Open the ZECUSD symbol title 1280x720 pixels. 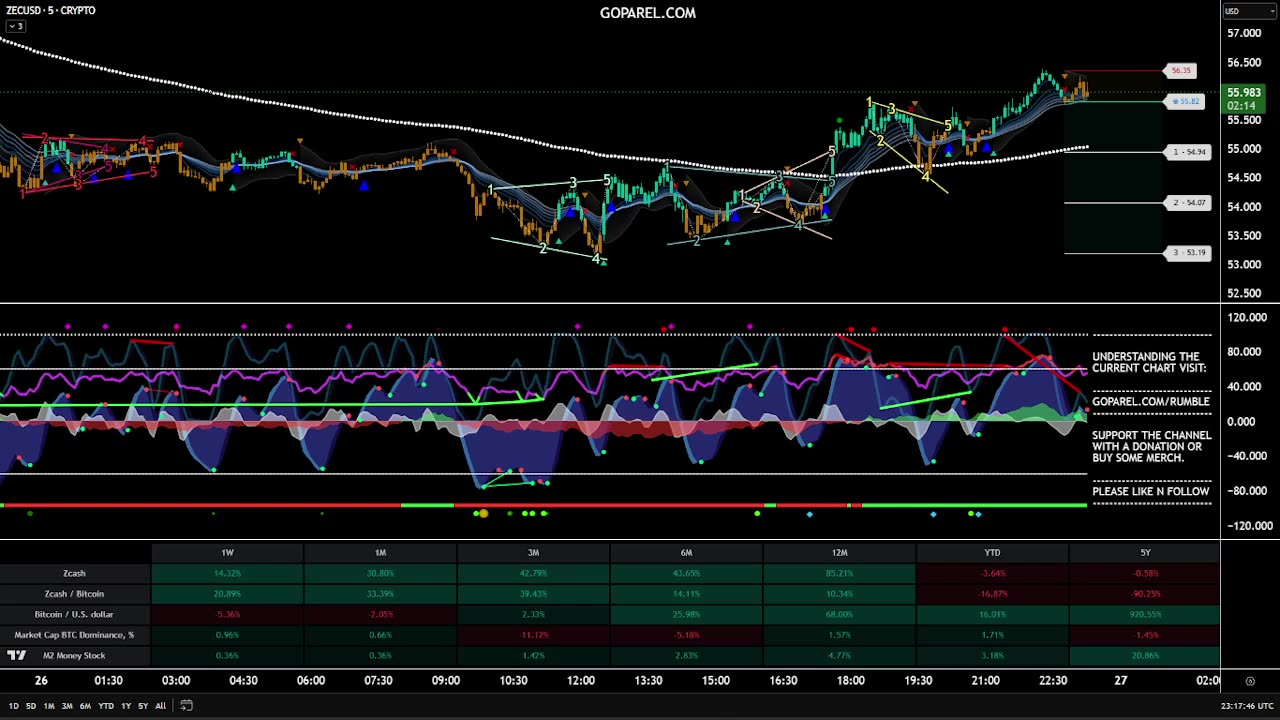(51, 10)
